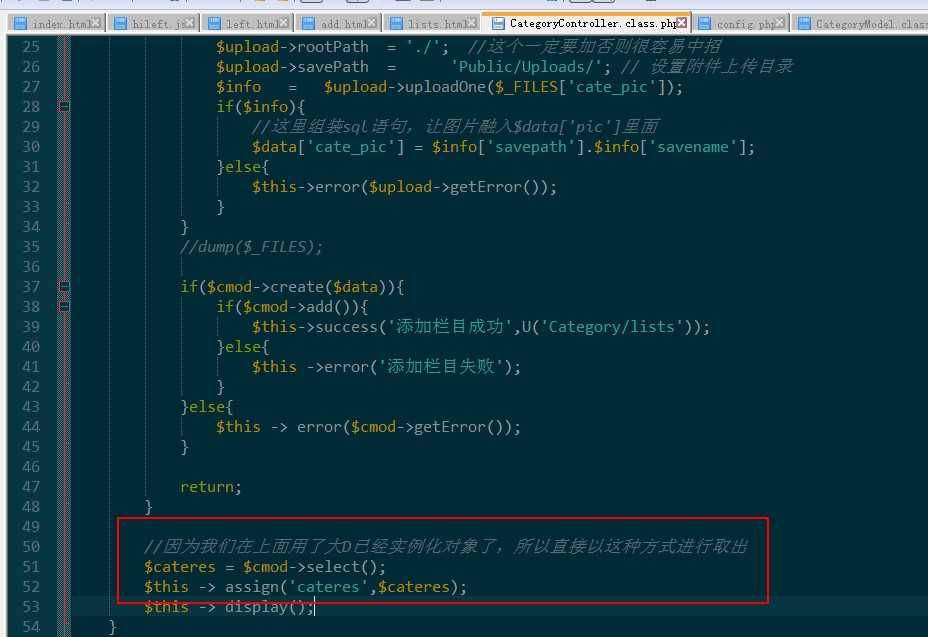Image resolution: width=928 pixels, height=637 pixels.
Task: Place cursor on the $upload->savePath line
Action: click(504, 67)
